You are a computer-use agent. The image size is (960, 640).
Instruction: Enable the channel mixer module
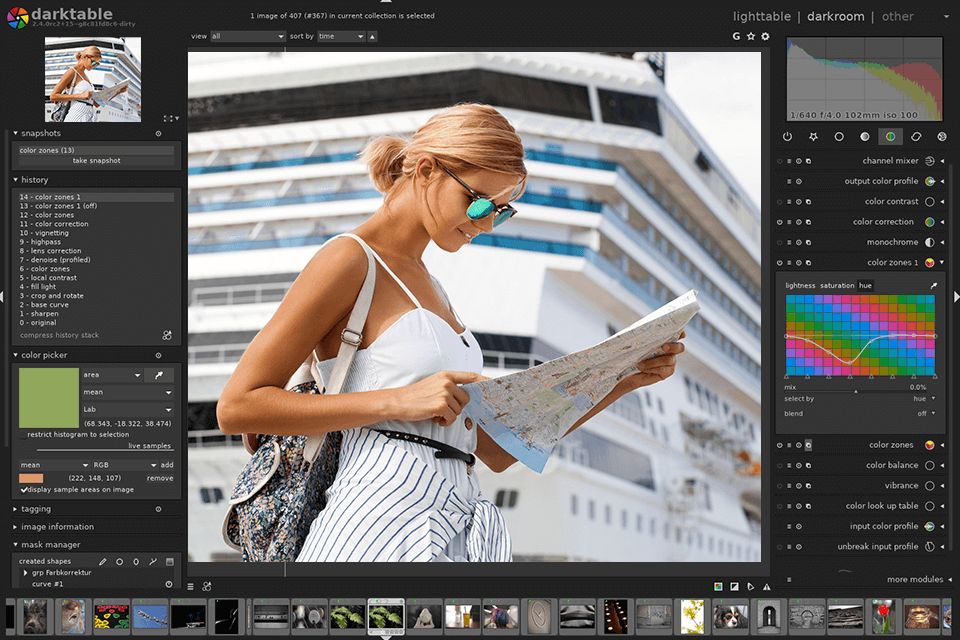[779, 161]
